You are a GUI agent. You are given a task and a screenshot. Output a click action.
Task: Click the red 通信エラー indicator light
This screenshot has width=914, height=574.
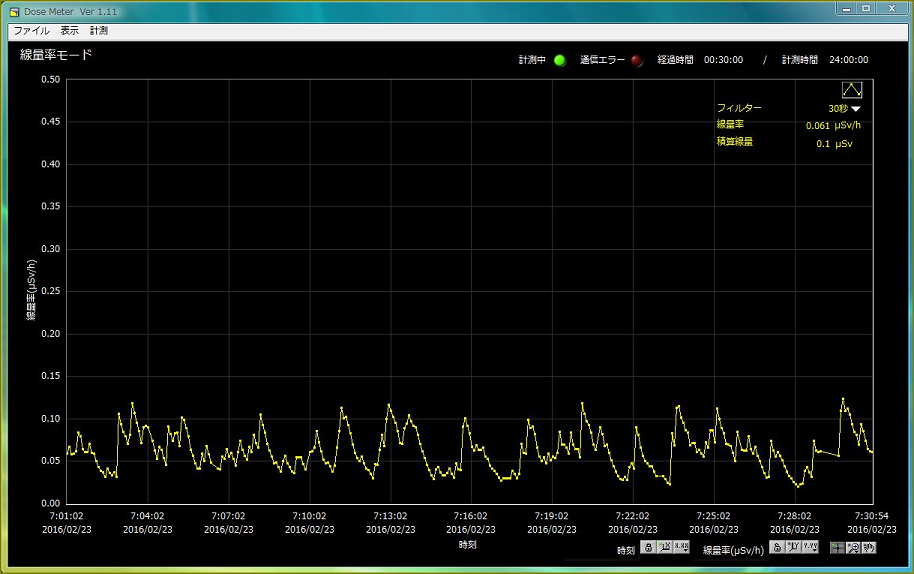point(636,60)
